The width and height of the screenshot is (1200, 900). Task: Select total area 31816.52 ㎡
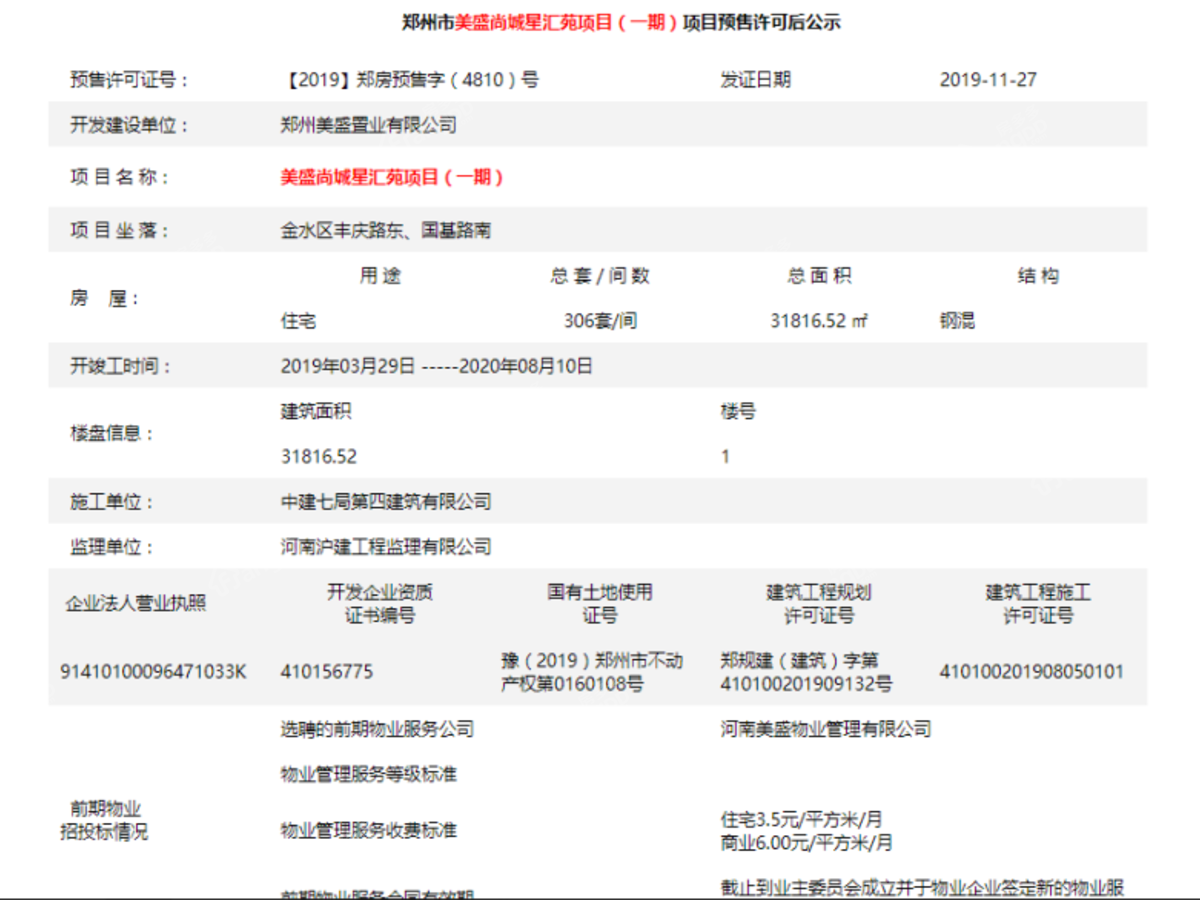(x=820, y=321)
